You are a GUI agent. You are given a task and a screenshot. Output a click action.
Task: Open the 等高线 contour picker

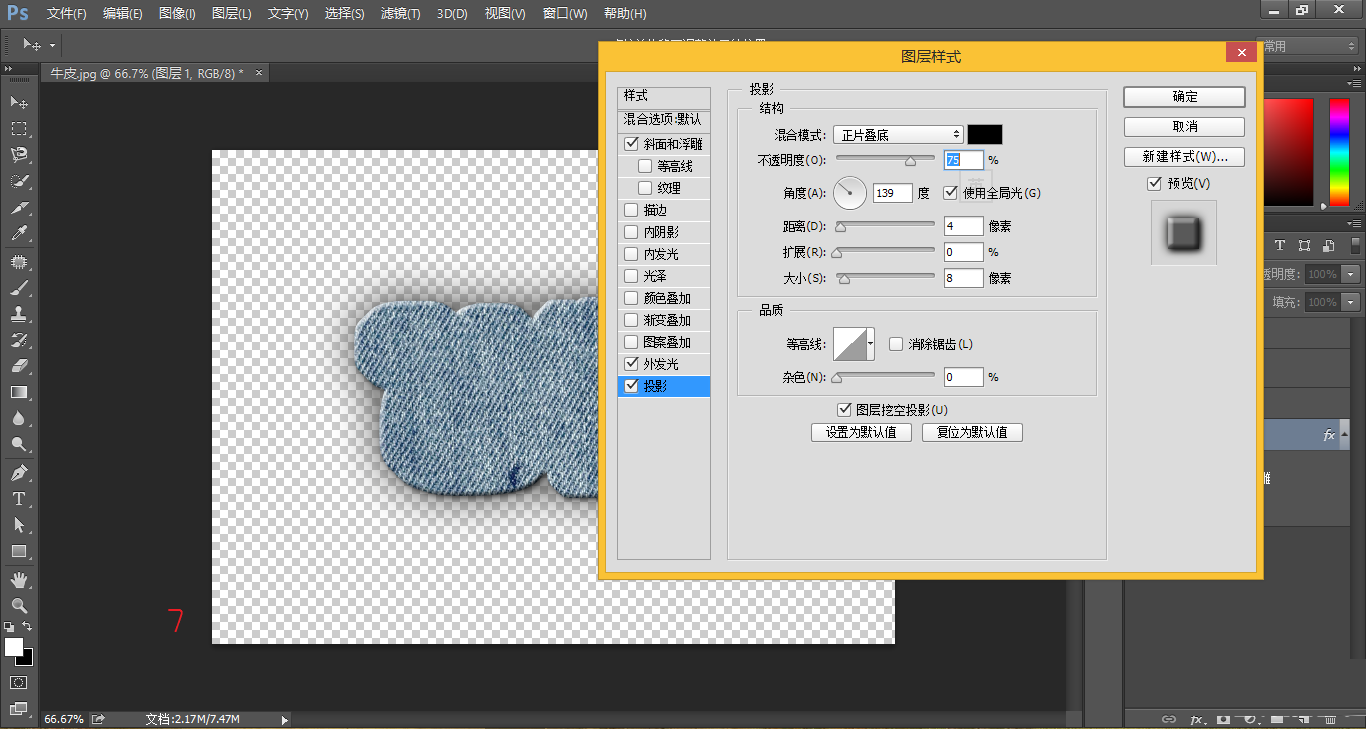point(868,343)
